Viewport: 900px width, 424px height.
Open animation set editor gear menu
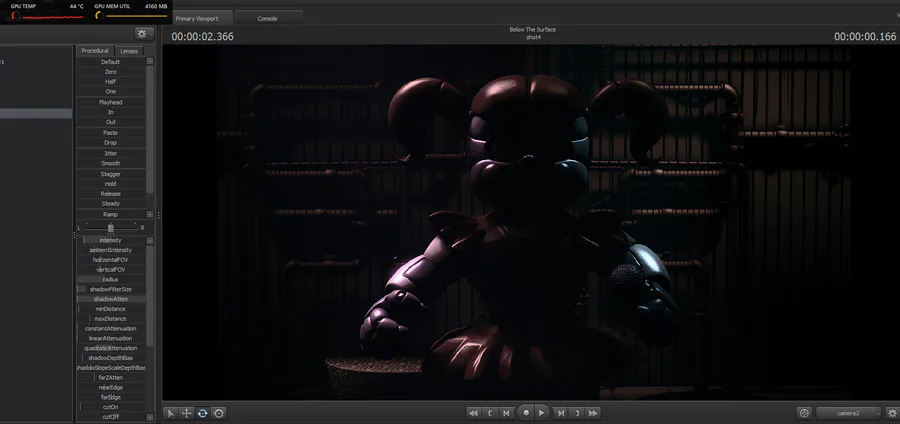(142, 33)
